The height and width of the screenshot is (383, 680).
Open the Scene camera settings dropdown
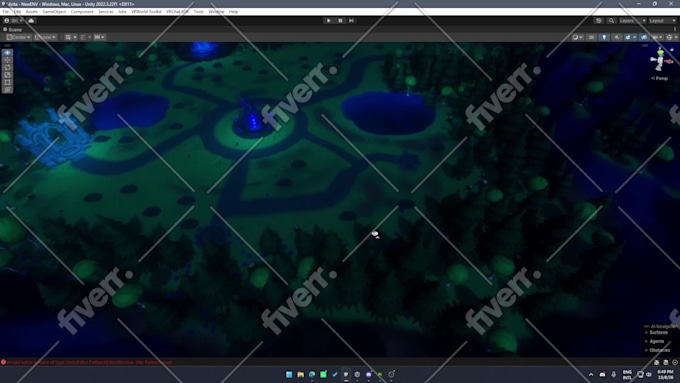657,37
